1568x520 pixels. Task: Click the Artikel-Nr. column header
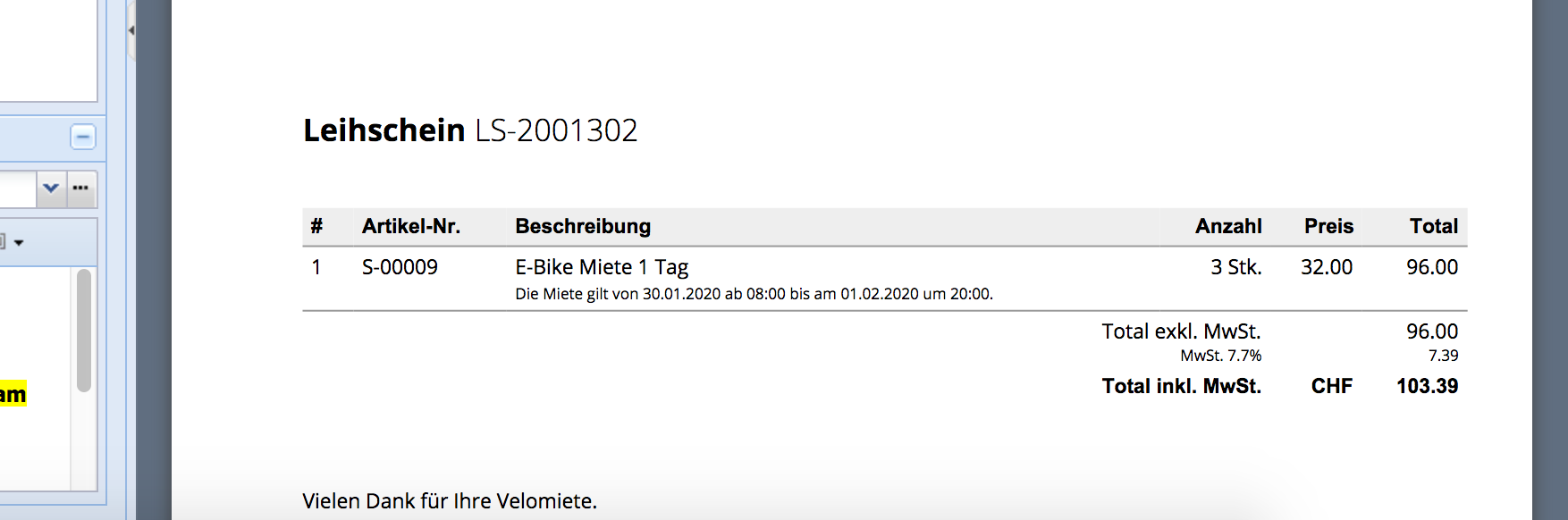coord(411,226)
